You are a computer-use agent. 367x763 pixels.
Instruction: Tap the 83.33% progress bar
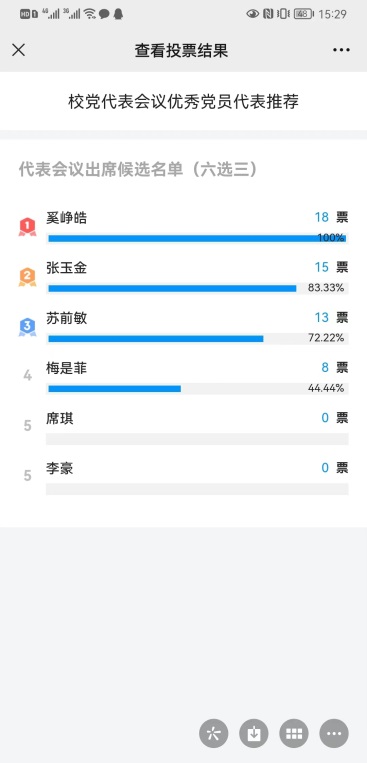click(x=197, y=288)
